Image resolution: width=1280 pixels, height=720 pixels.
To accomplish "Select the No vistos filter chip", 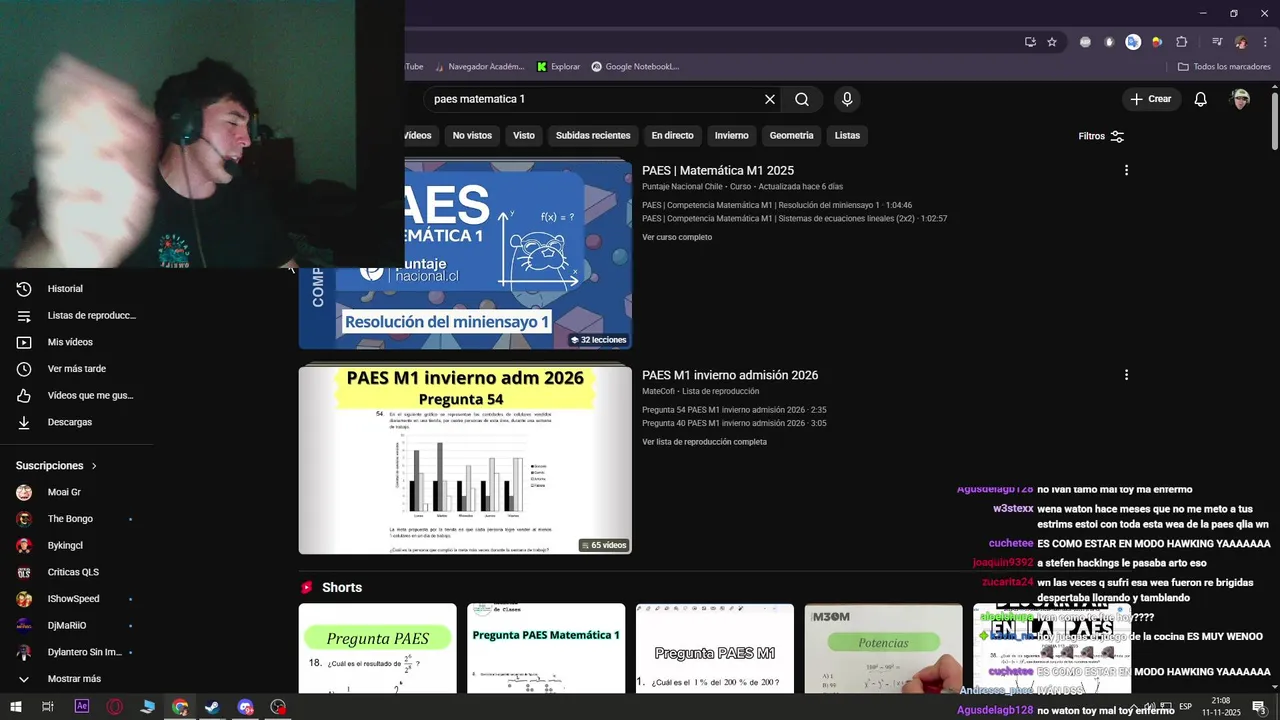I will (x=472, y=135).
